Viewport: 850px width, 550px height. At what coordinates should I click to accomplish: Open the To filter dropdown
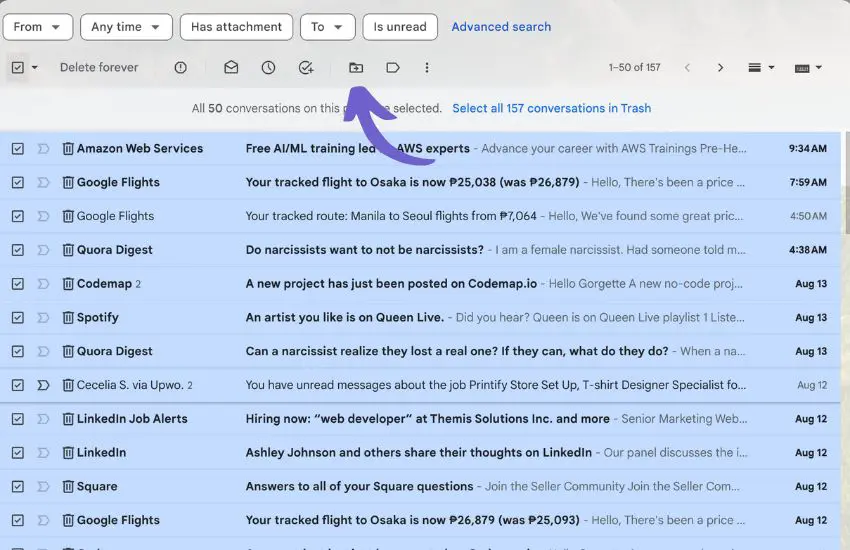click(x=327, y=27)
